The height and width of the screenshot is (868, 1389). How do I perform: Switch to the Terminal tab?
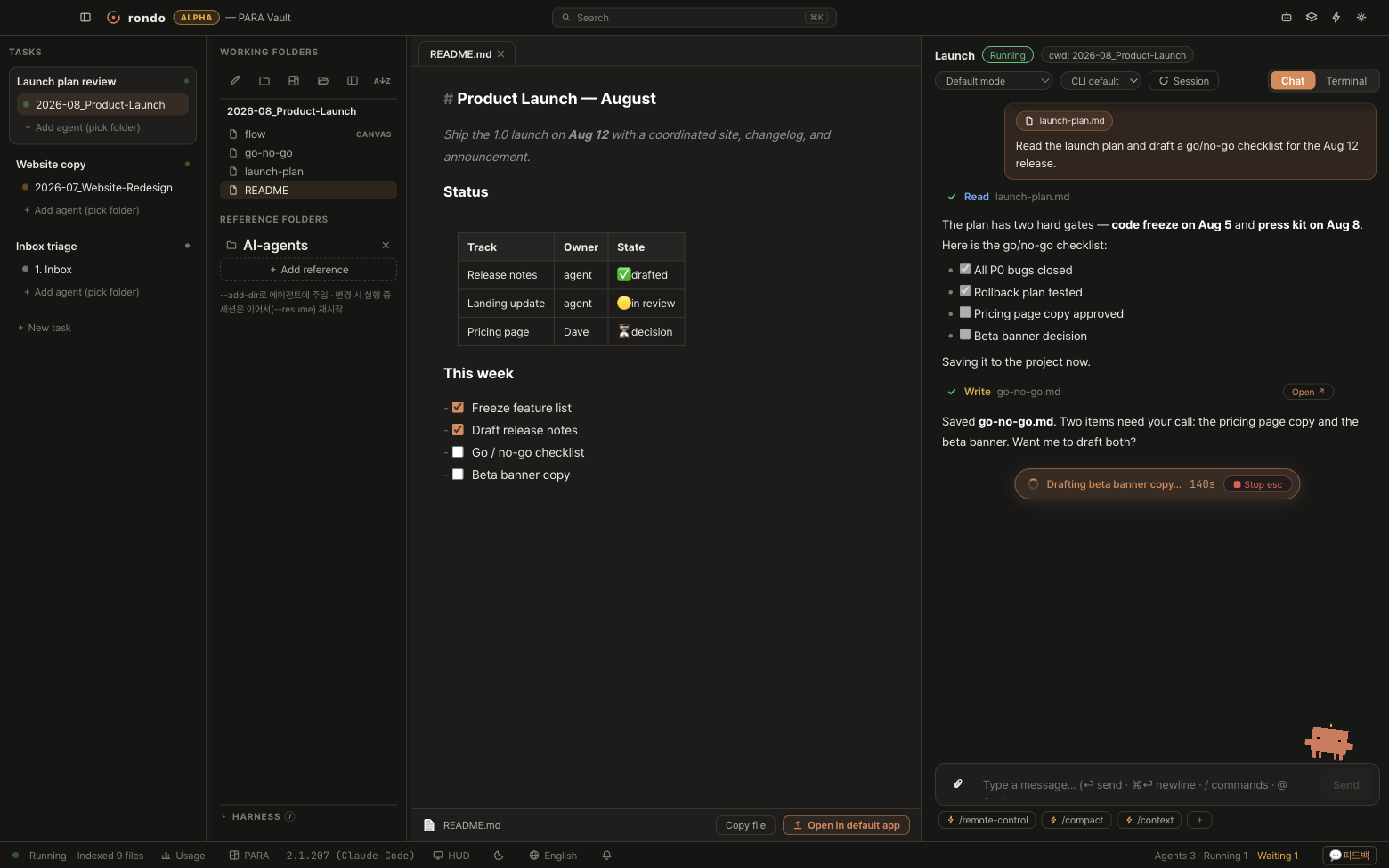coord(1346,81)
